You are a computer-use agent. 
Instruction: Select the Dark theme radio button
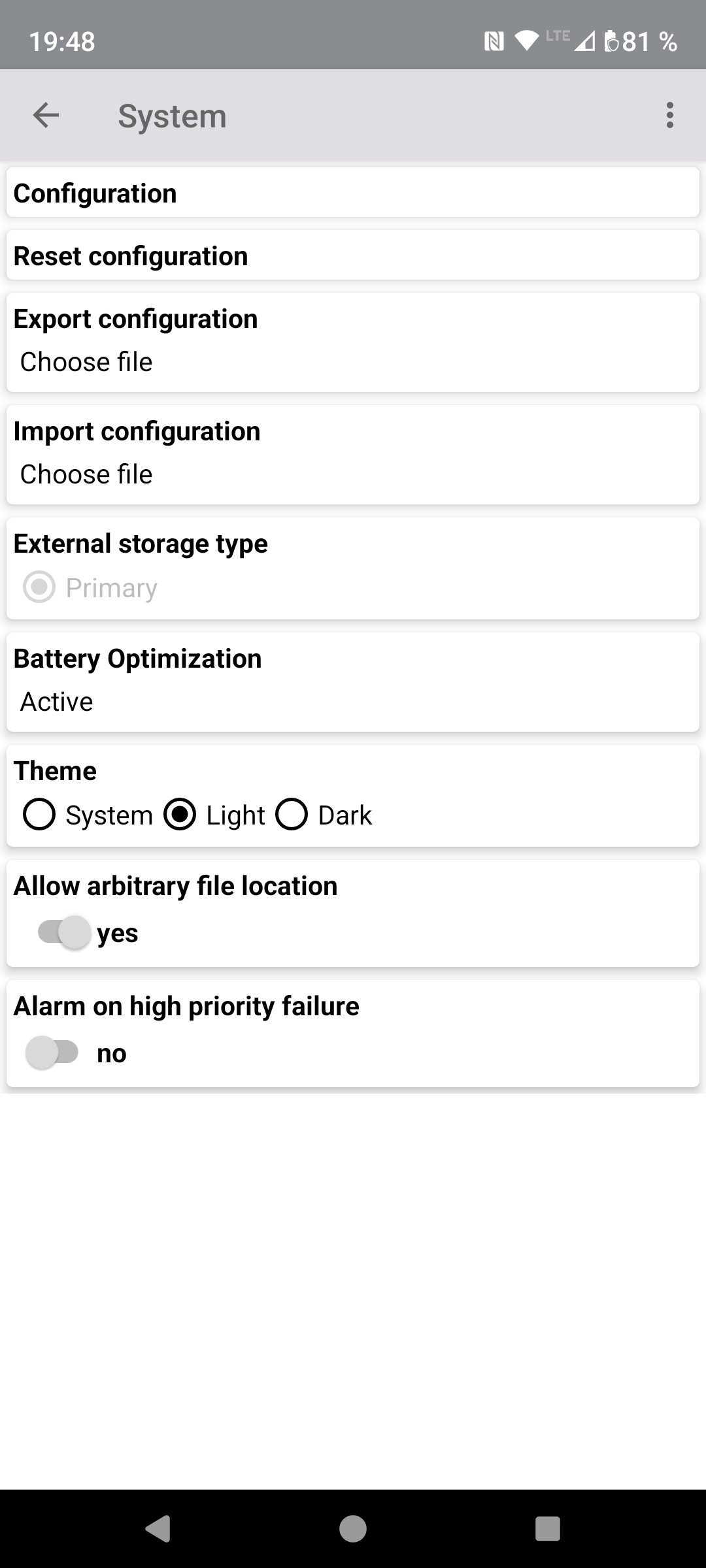point(292,815)
